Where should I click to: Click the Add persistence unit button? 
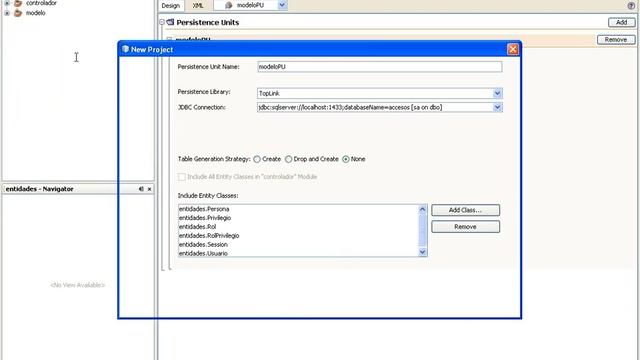[621, 22]
